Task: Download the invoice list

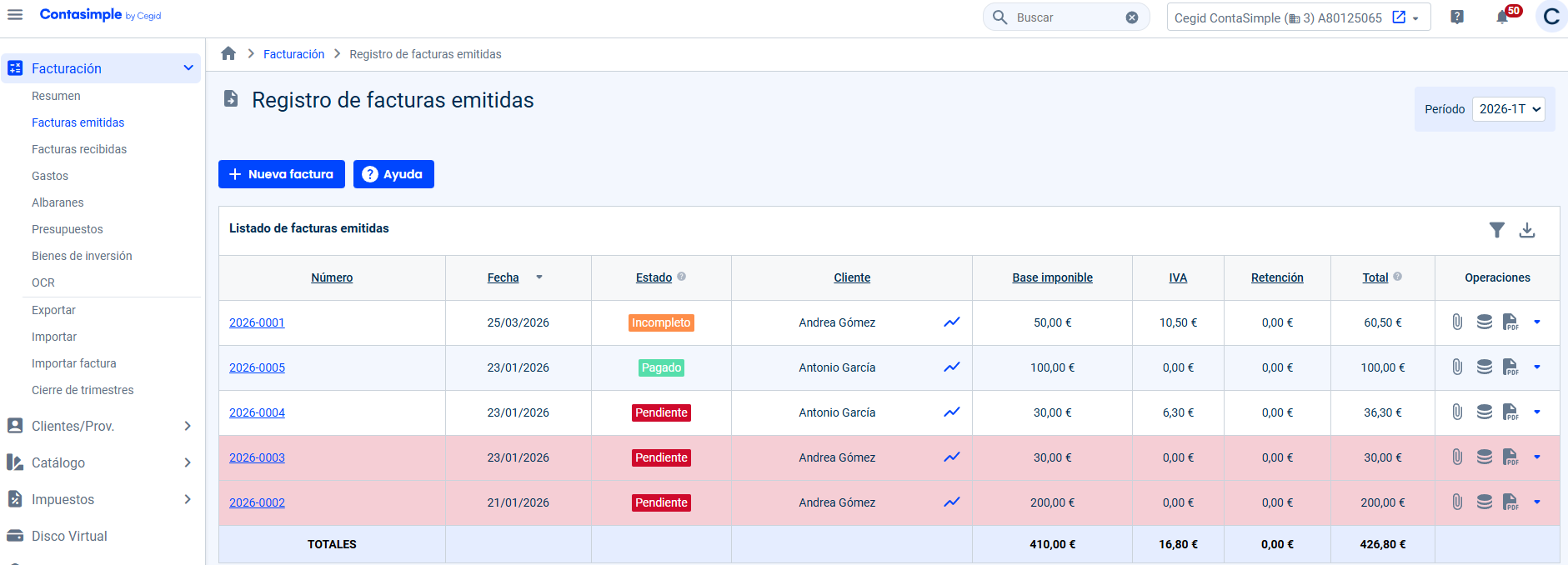Action: click(1527, 230)
